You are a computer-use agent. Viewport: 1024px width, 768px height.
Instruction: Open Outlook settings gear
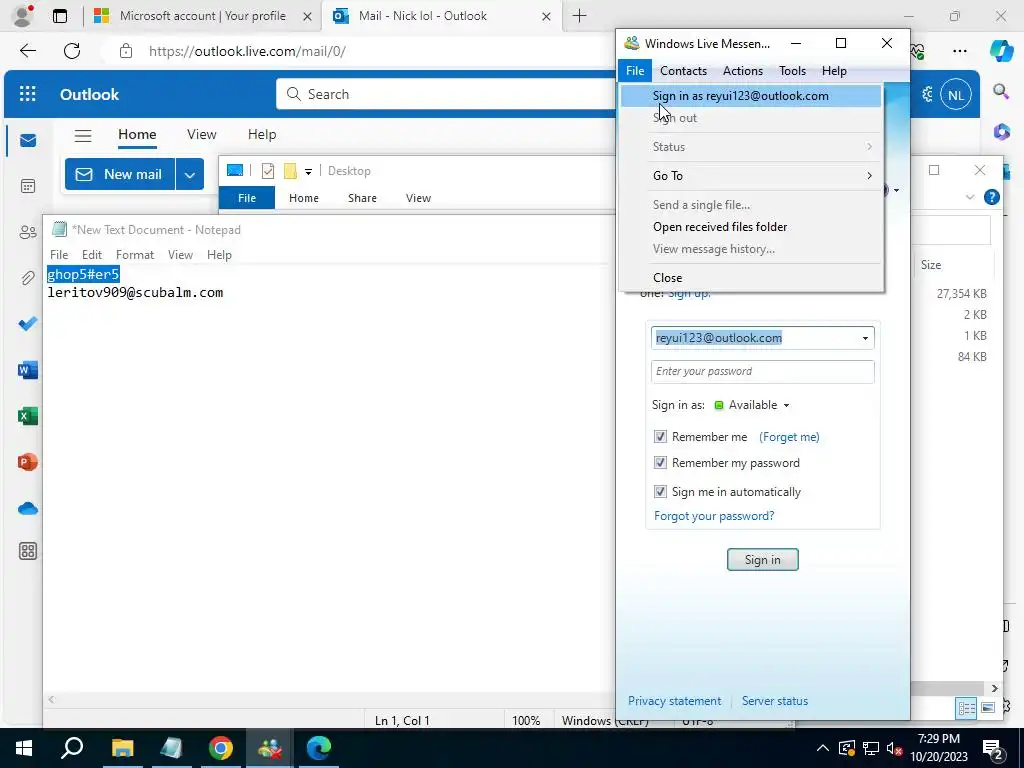[x=927, y=95]
